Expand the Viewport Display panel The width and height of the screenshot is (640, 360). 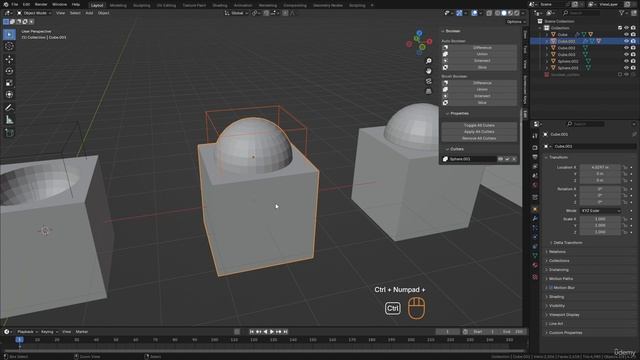[x=564, y=315]
